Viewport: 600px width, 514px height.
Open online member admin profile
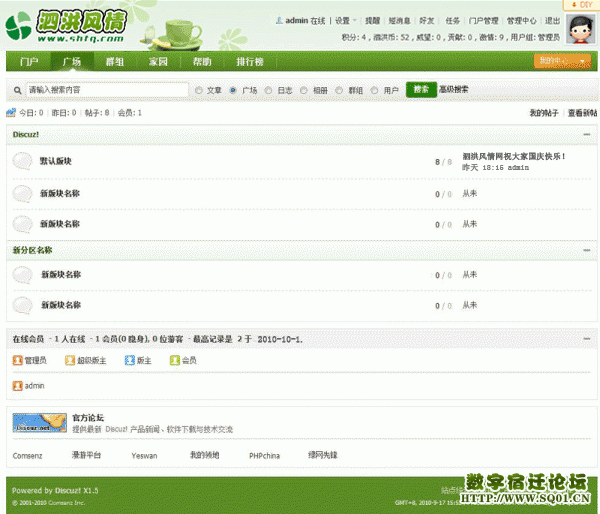(x=34, y=386)
